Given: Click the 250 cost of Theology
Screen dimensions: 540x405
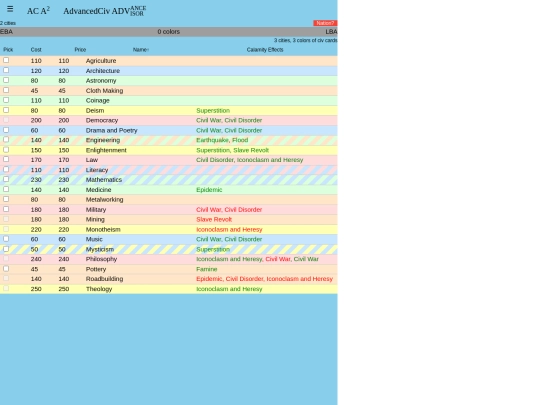Looking at the screenshot, I should (36, 289).
